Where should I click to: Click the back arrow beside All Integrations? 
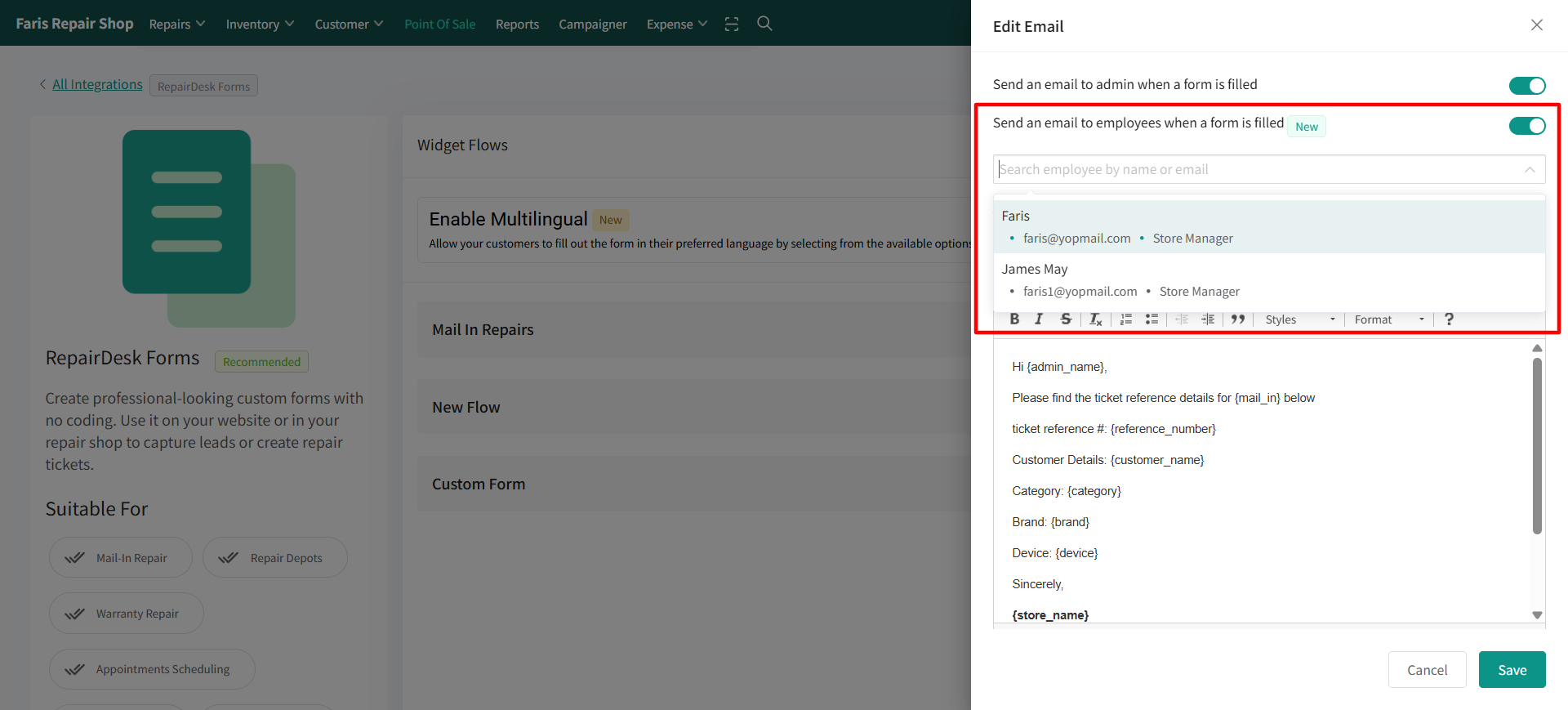tap(42, 84)
